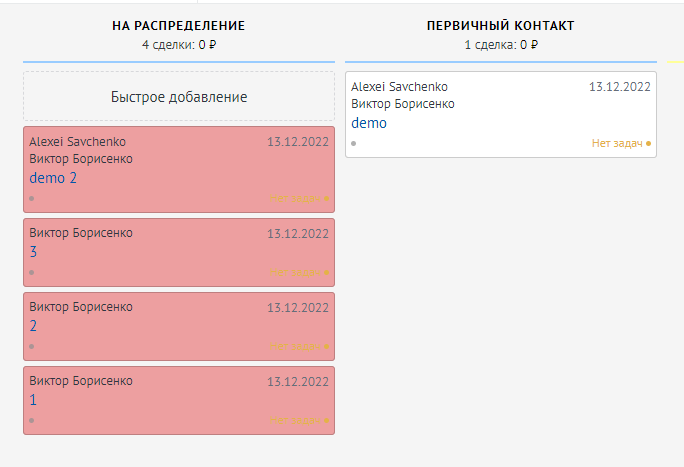Open deal named 3

[33, 252]
